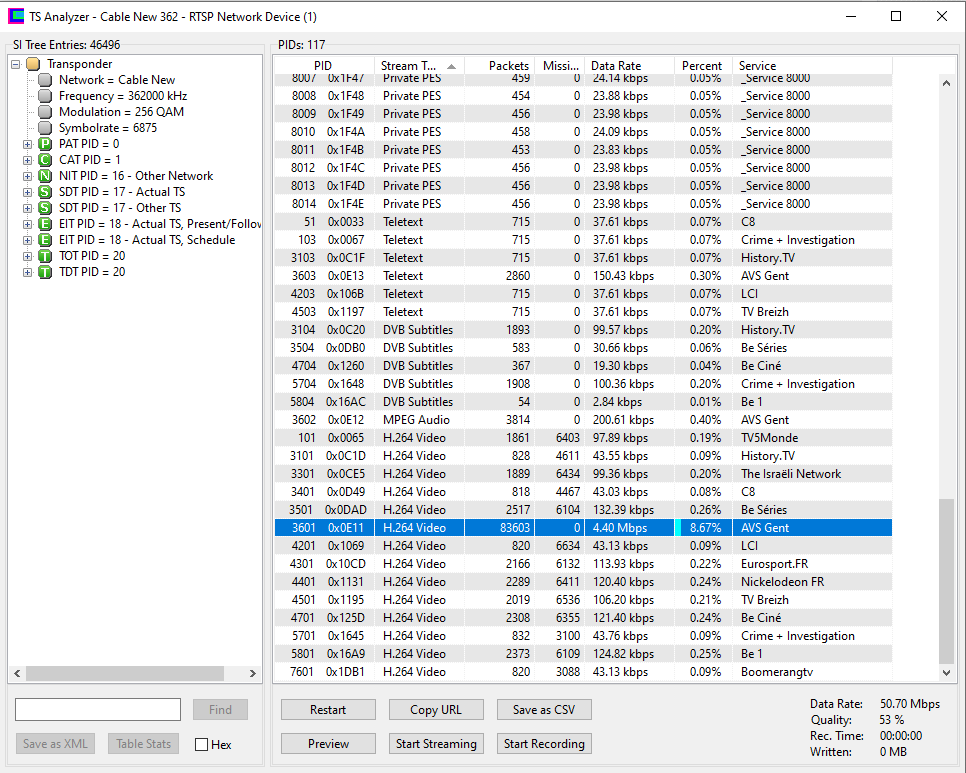The image size is (966, 773).
Task: Click the green S icon for SDT Actual TS
Action: [x=45, y=192]
